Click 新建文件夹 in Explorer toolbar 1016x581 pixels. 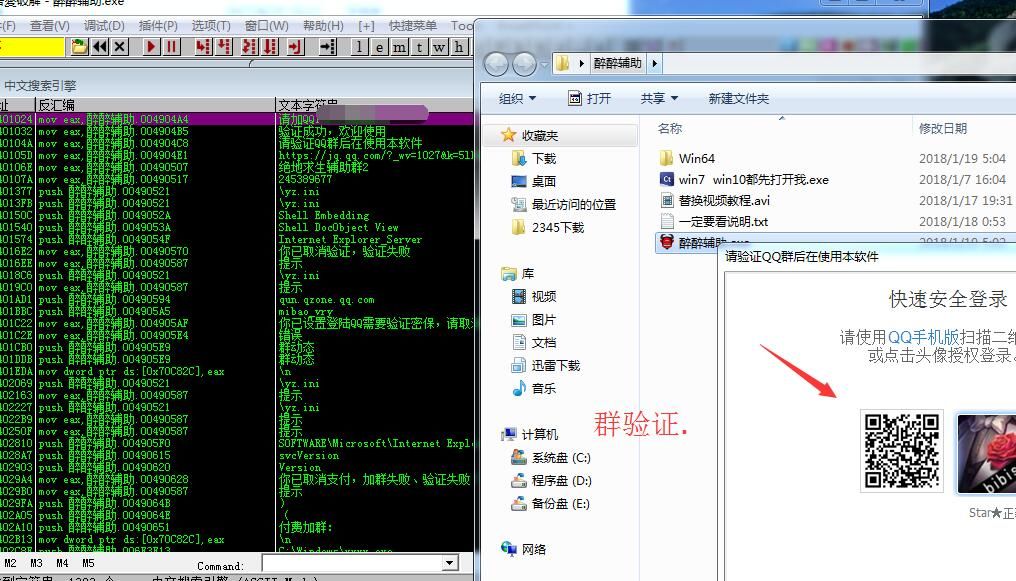tap(739, 98)
